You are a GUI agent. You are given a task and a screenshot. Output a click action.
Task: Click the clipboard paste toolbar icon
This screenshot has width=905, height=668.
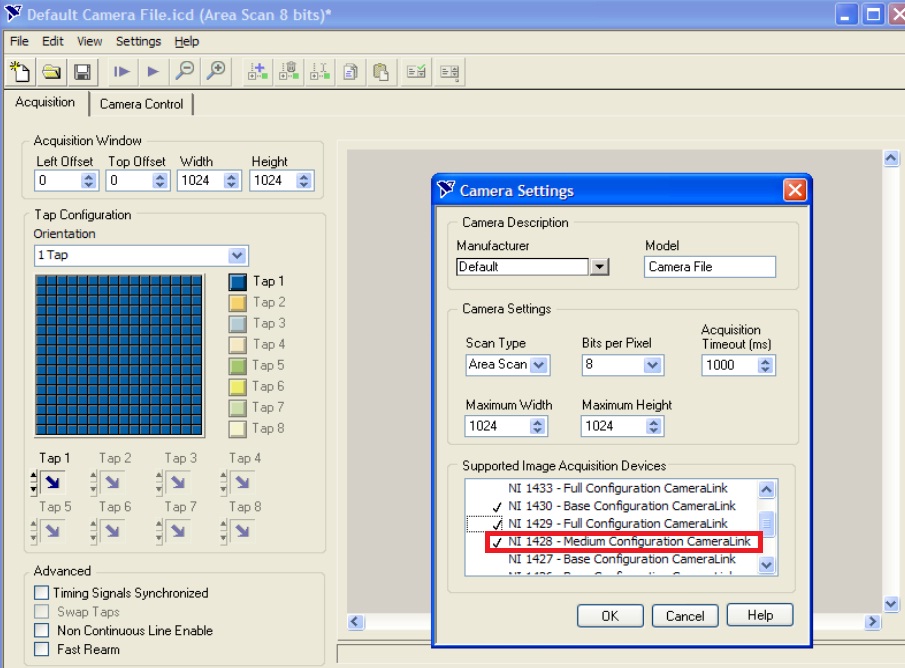381,72
